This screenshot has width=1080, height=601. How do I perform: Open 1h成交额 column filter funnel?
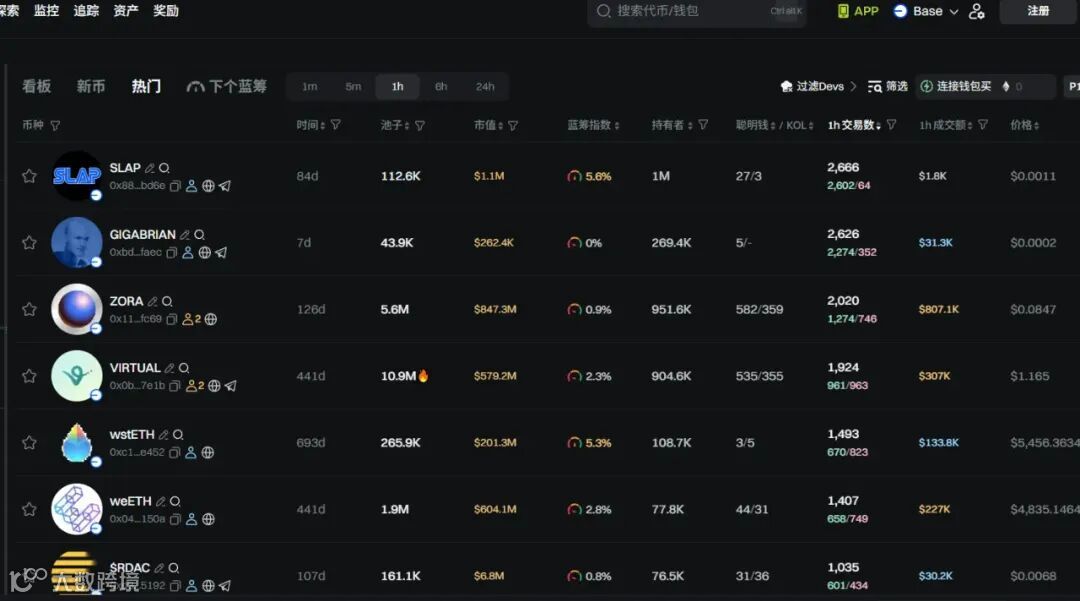tap(983, 125)
